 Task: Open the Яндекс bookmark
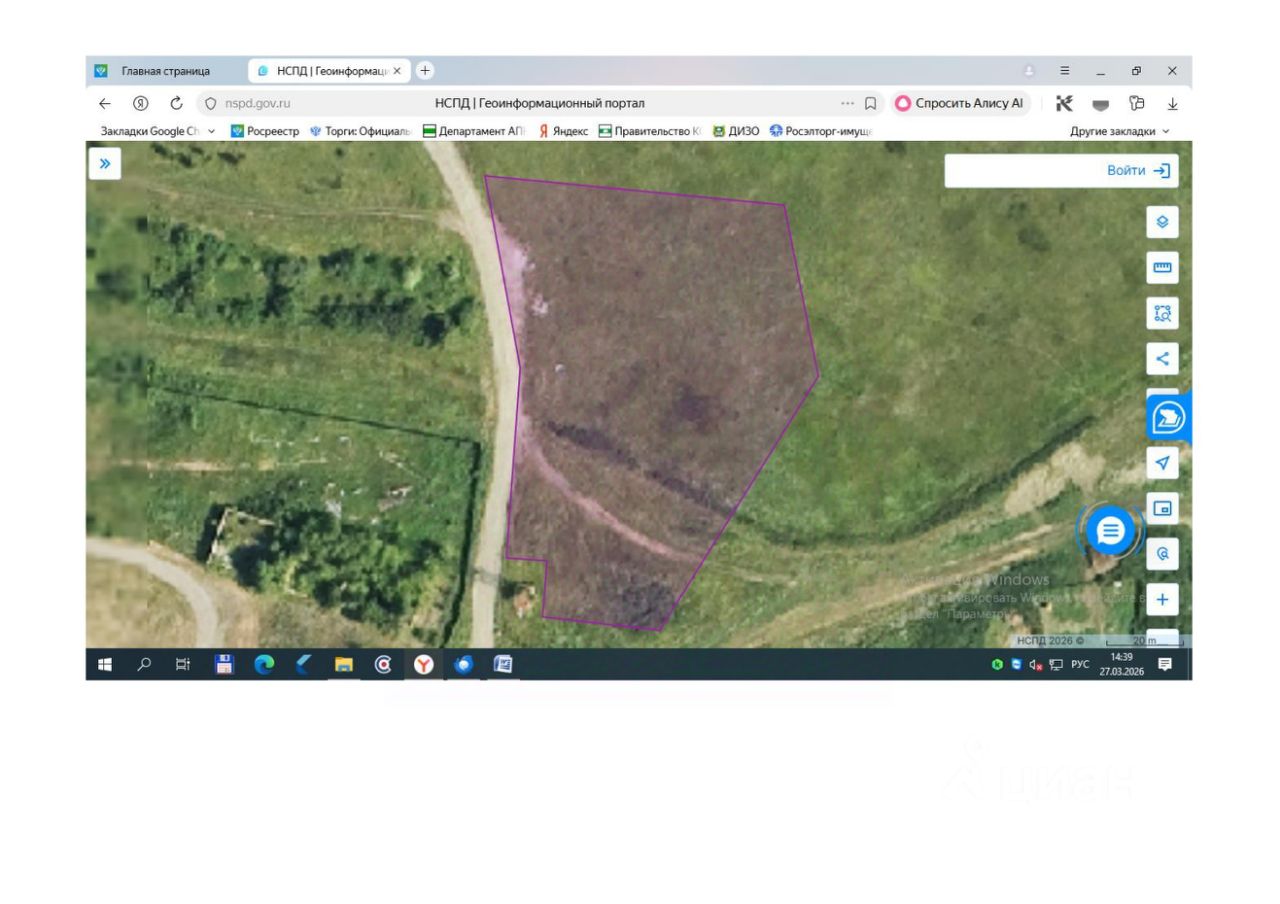coord(564,131)
